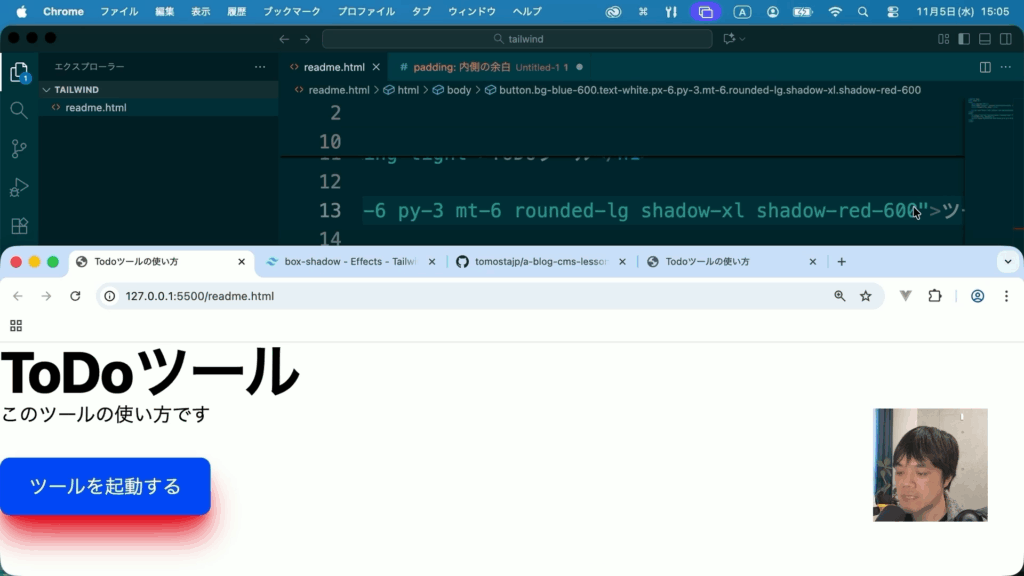Click the split editor right icon
1024x576 pixels.
tap(985, 67)
